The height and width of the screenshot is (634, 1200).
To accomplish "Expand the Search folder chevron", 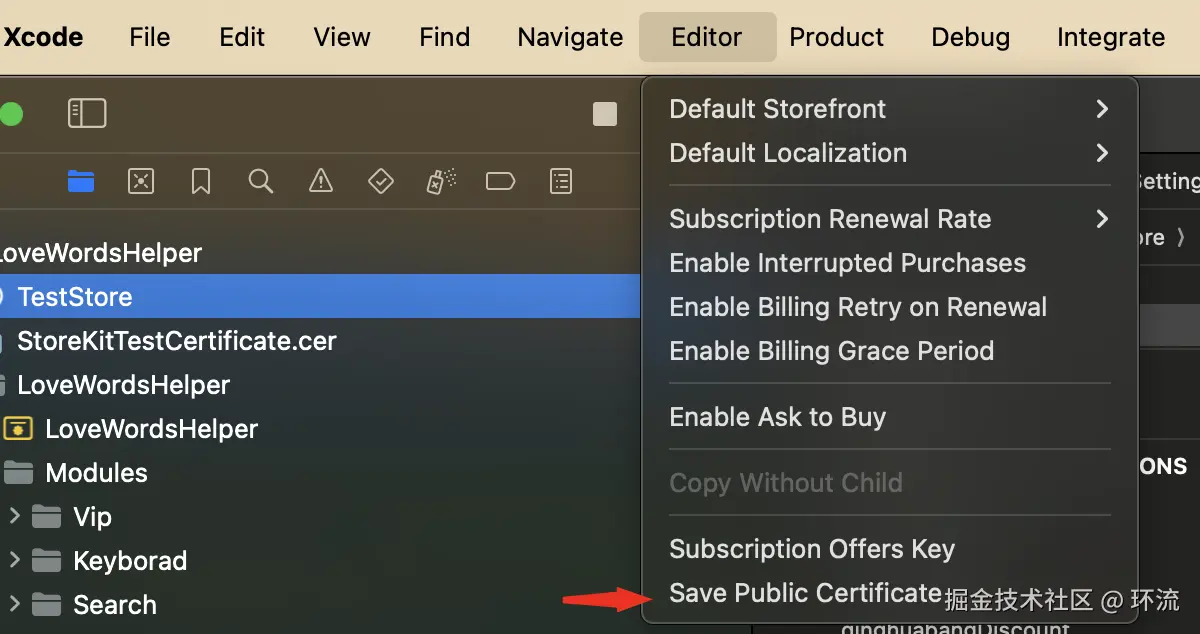I will 14,604.
